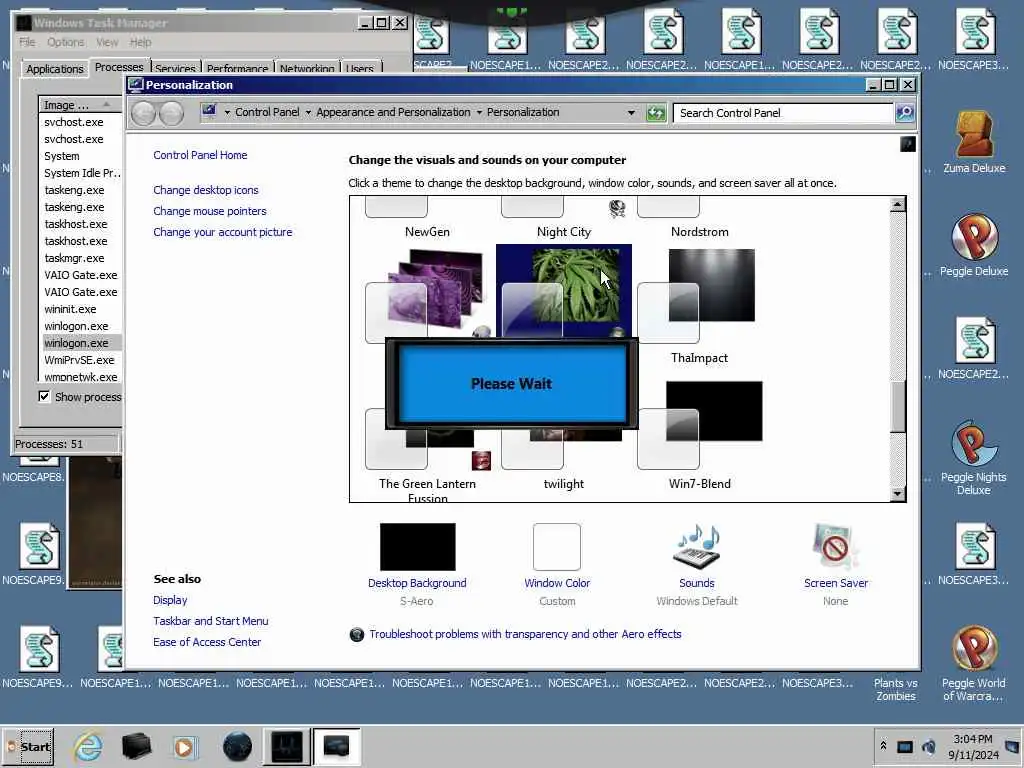The image size is (1024, 768).
Task: Switch to Performance tab in Task Manager
Action: click(x=237, y=69)
